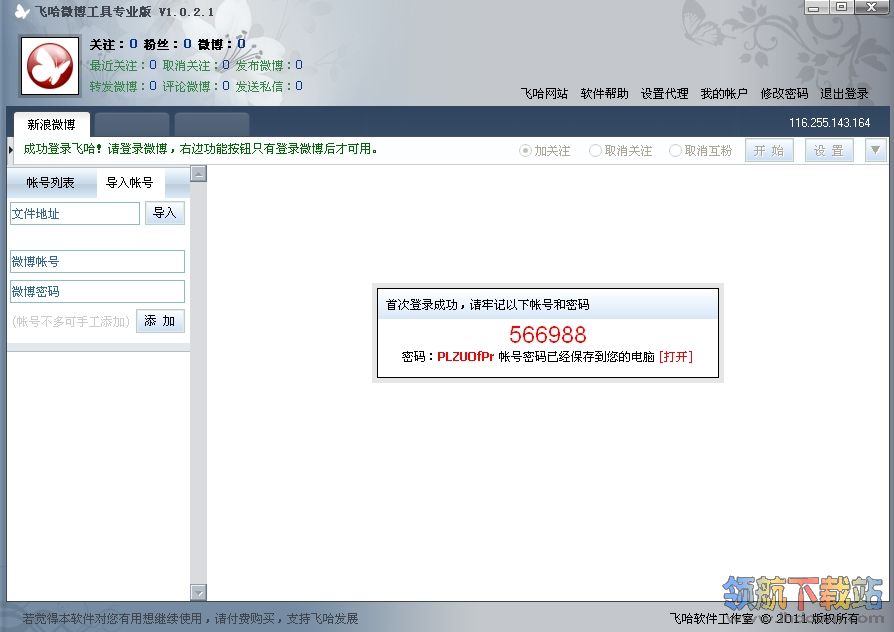
Task: Click 退出登录 to log out
Action: coord(844,94)
